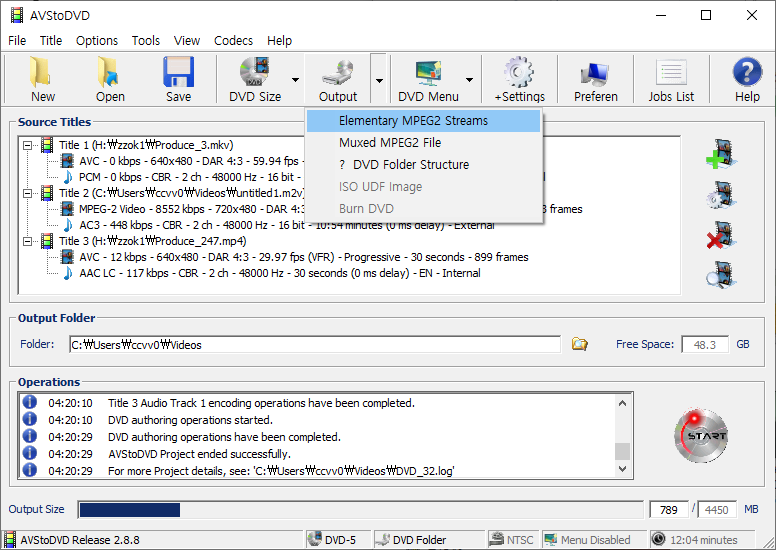Screen dimensions: 776x550
Task: Preview title with magnifier film icon
Action: click(x=721, y=275)
